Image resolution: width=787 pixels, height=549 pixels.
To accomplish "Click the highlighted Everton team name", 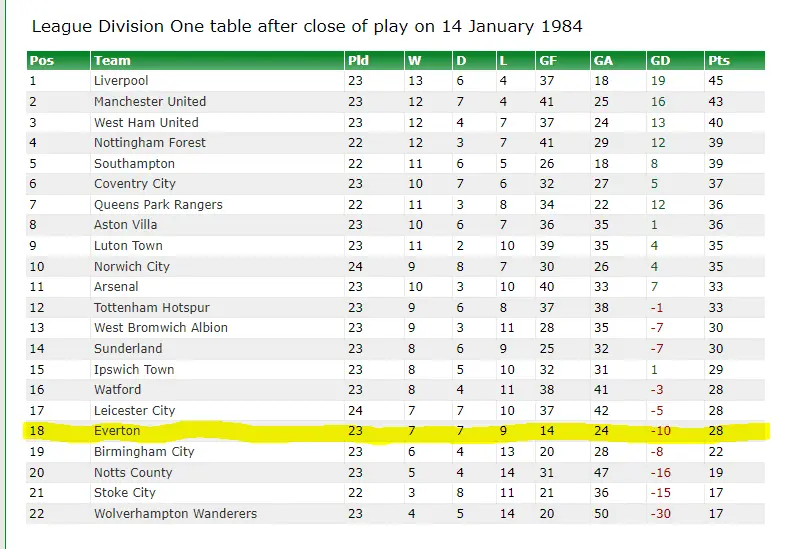I will [117, 431].
